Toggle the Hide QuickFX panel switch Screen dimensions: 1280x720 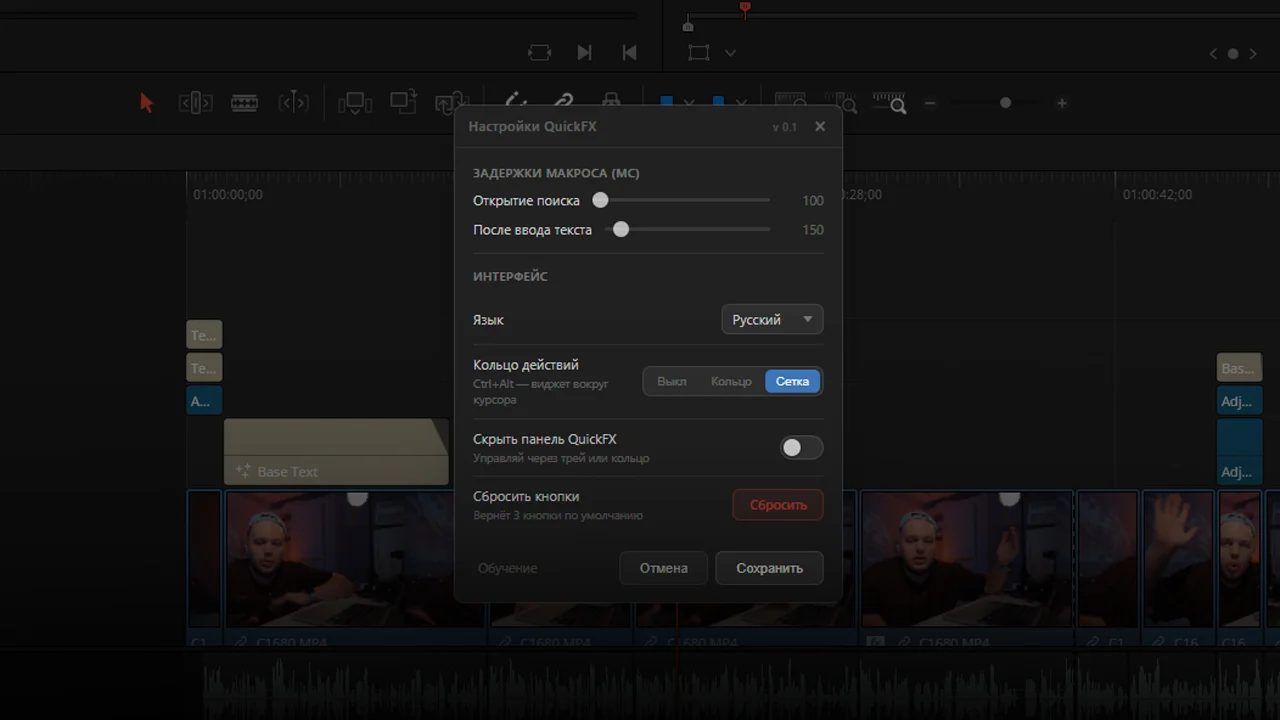click(x=801, y=448)
